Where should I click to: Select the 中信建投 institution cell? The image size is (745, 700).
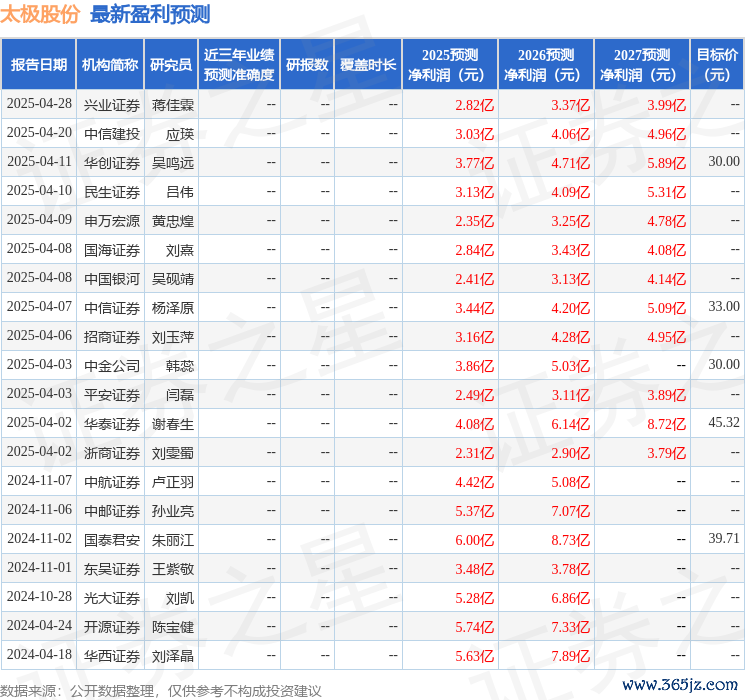pos(112,134)
